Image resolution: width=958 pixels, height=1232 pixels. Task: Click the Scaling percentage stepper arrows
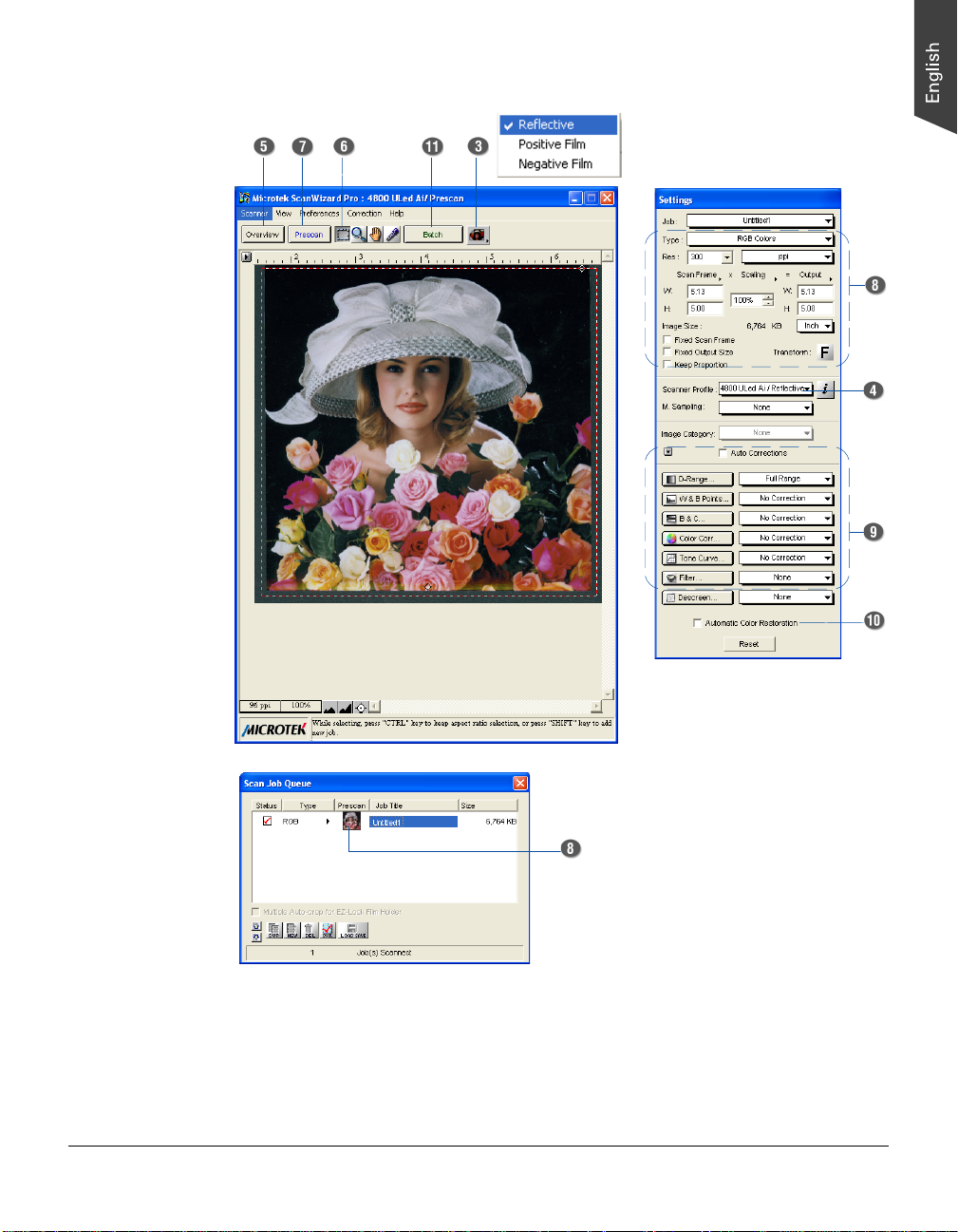[768, 300]
